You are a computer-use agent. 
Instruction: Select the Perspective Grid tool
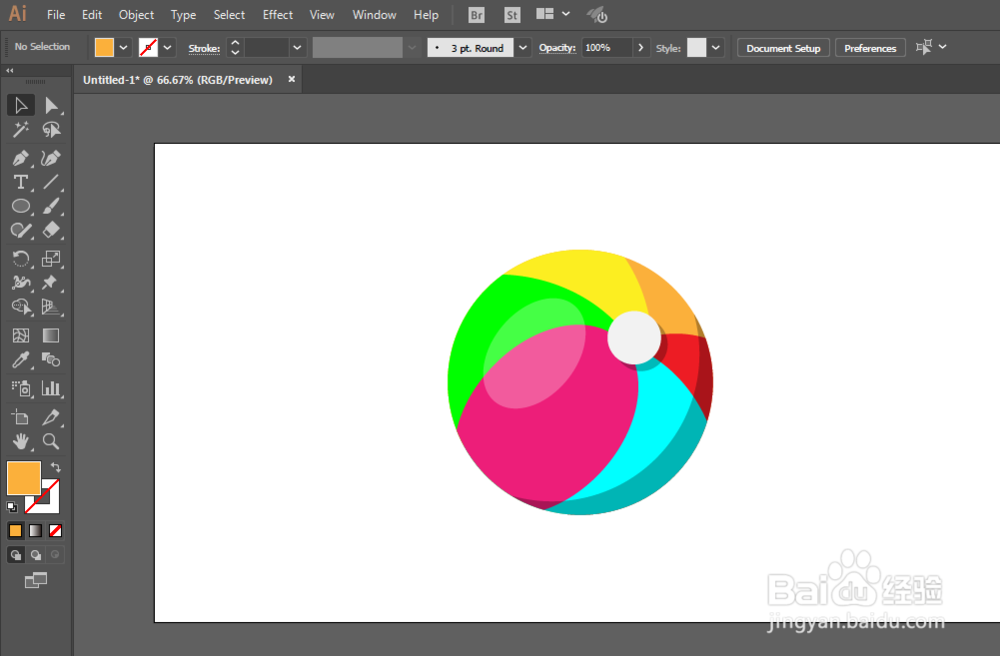(x=51, y=307)
